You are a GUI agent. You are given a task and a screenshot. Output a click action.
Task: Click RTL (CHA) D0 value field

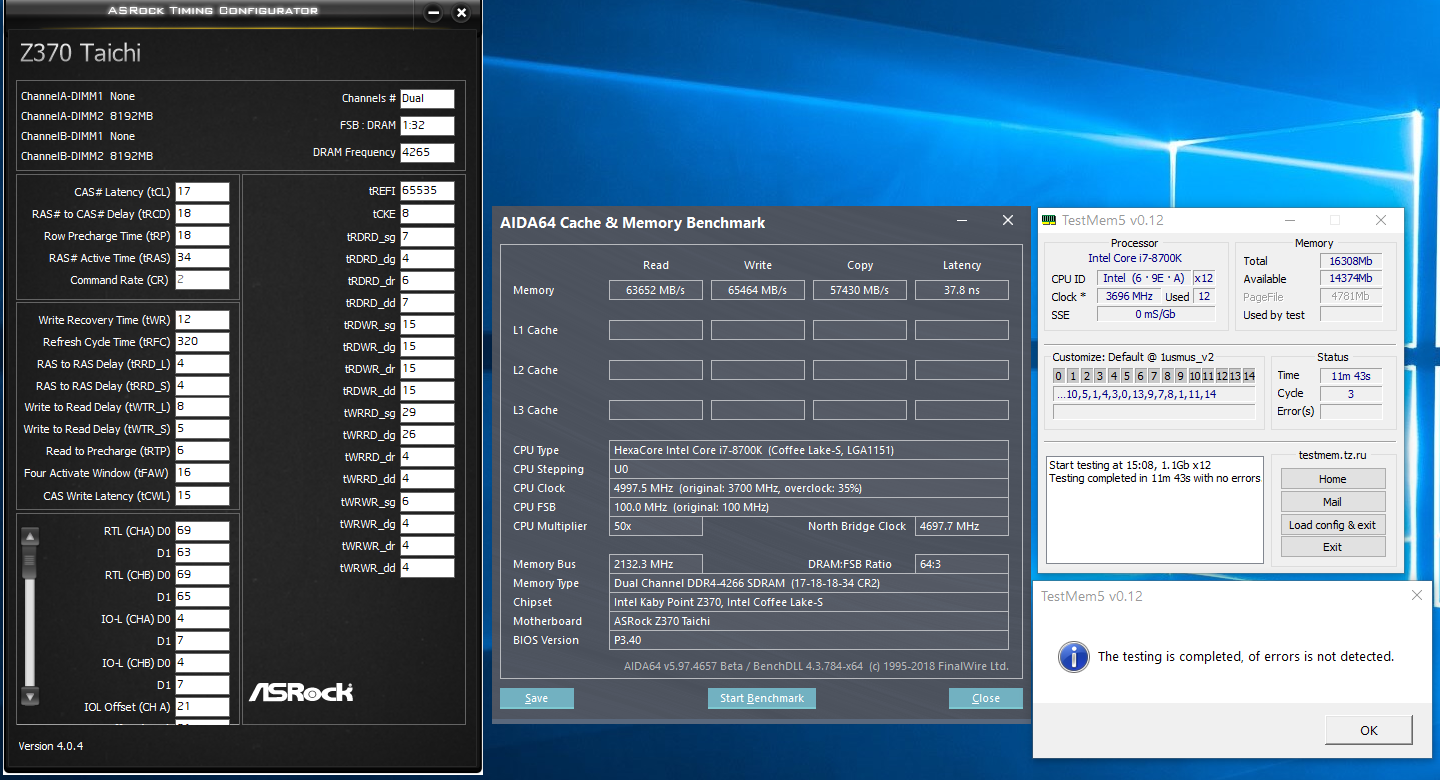202,531
